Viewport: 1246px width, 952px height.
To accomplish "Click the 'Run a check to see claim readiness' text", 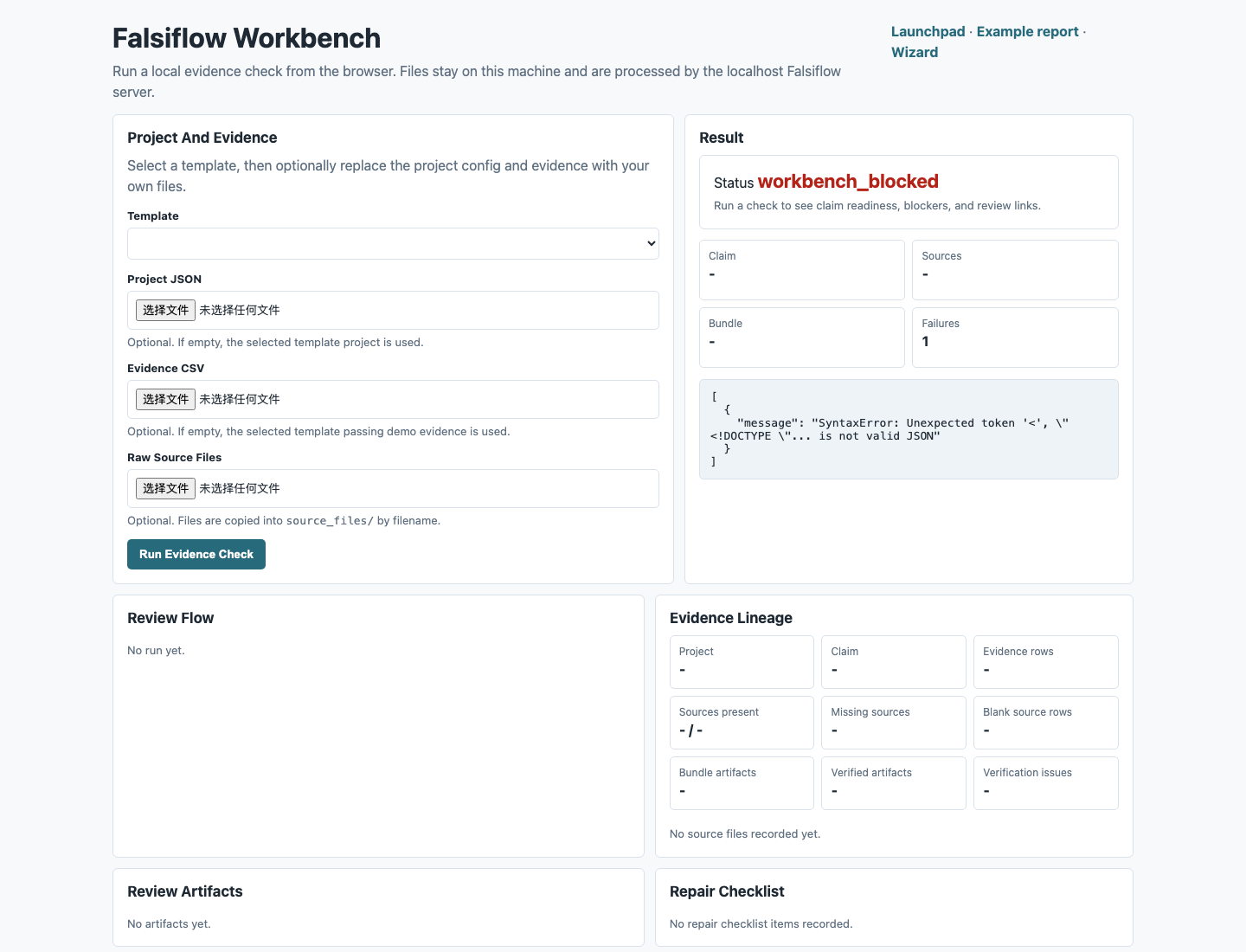I will click(x=877, y=205).
